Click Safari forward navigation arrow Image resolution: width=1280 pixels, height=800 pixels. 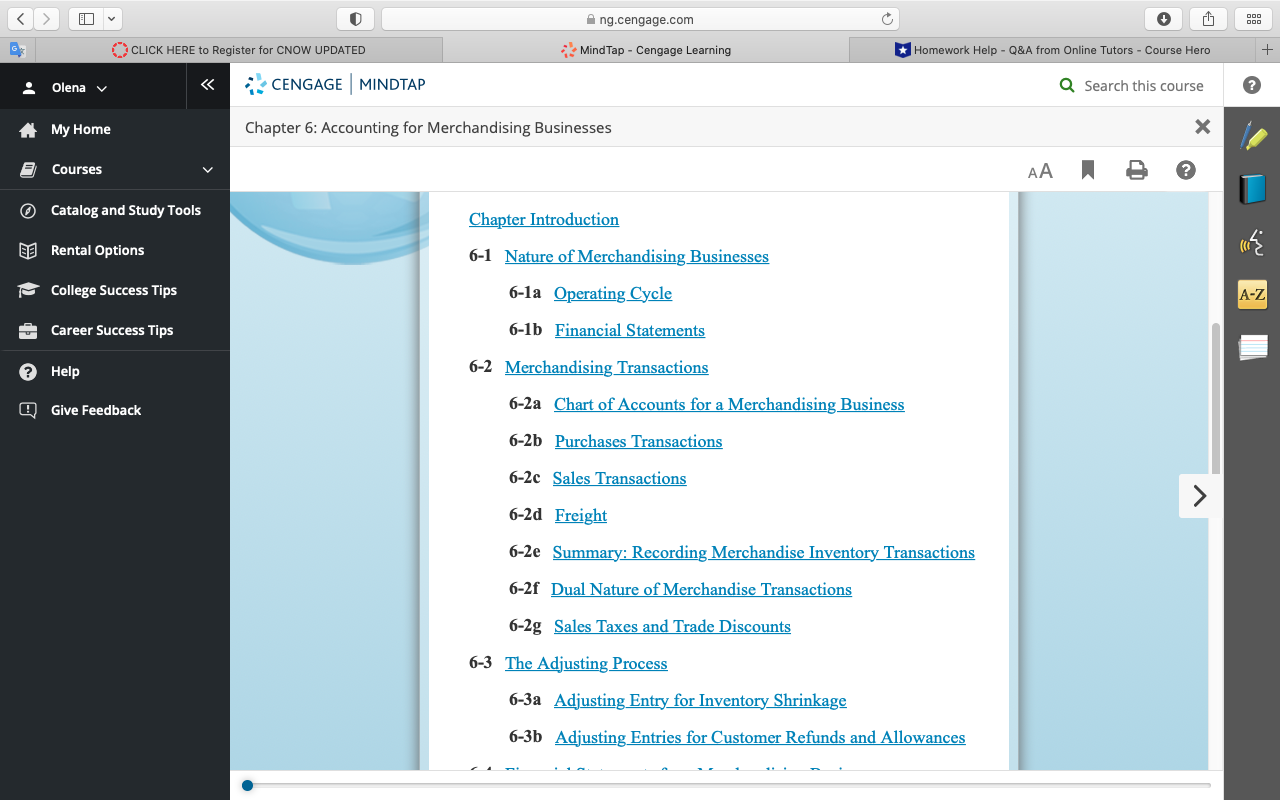click(47, 19)
